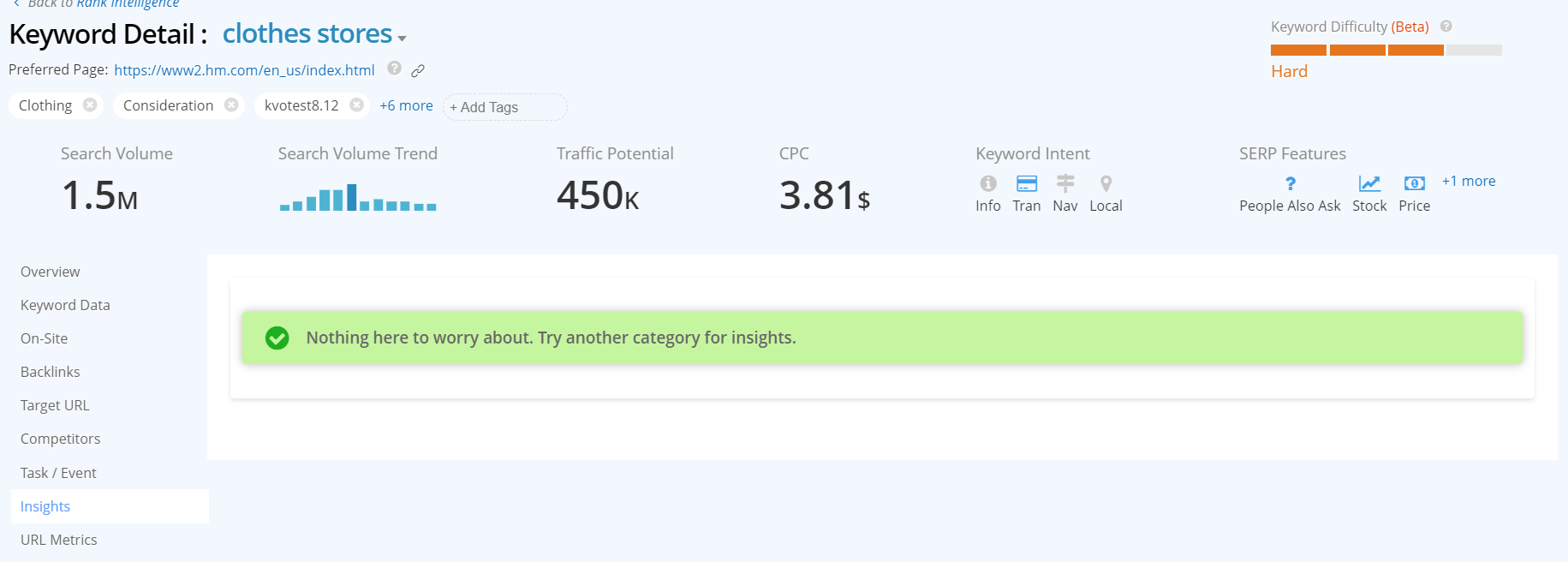Click the Nav intent signpost icon
The width and height of the screenshot is (1568, 562).
tap(1065, 183)
